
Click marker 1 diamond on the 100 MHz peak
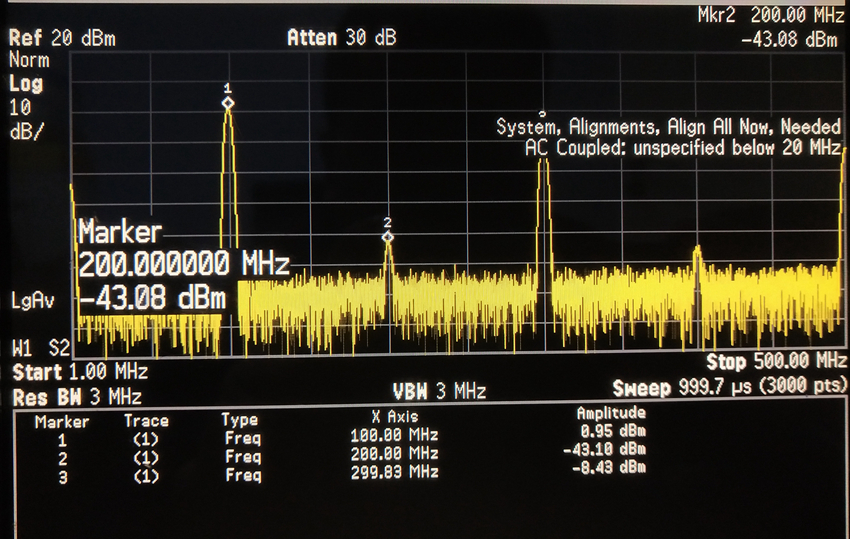point(228,103)
